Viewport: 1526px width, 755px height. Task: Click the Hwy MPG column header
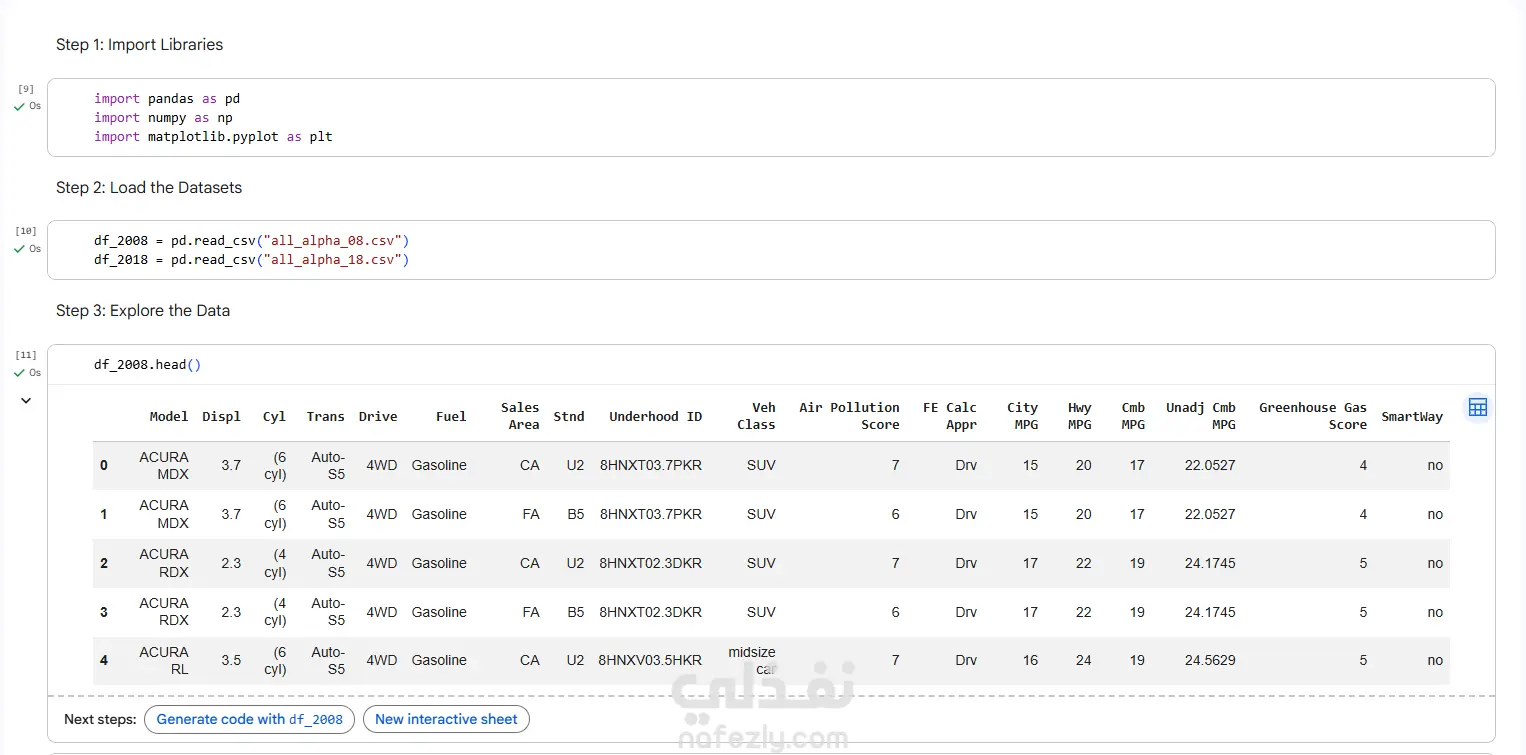1080,416
